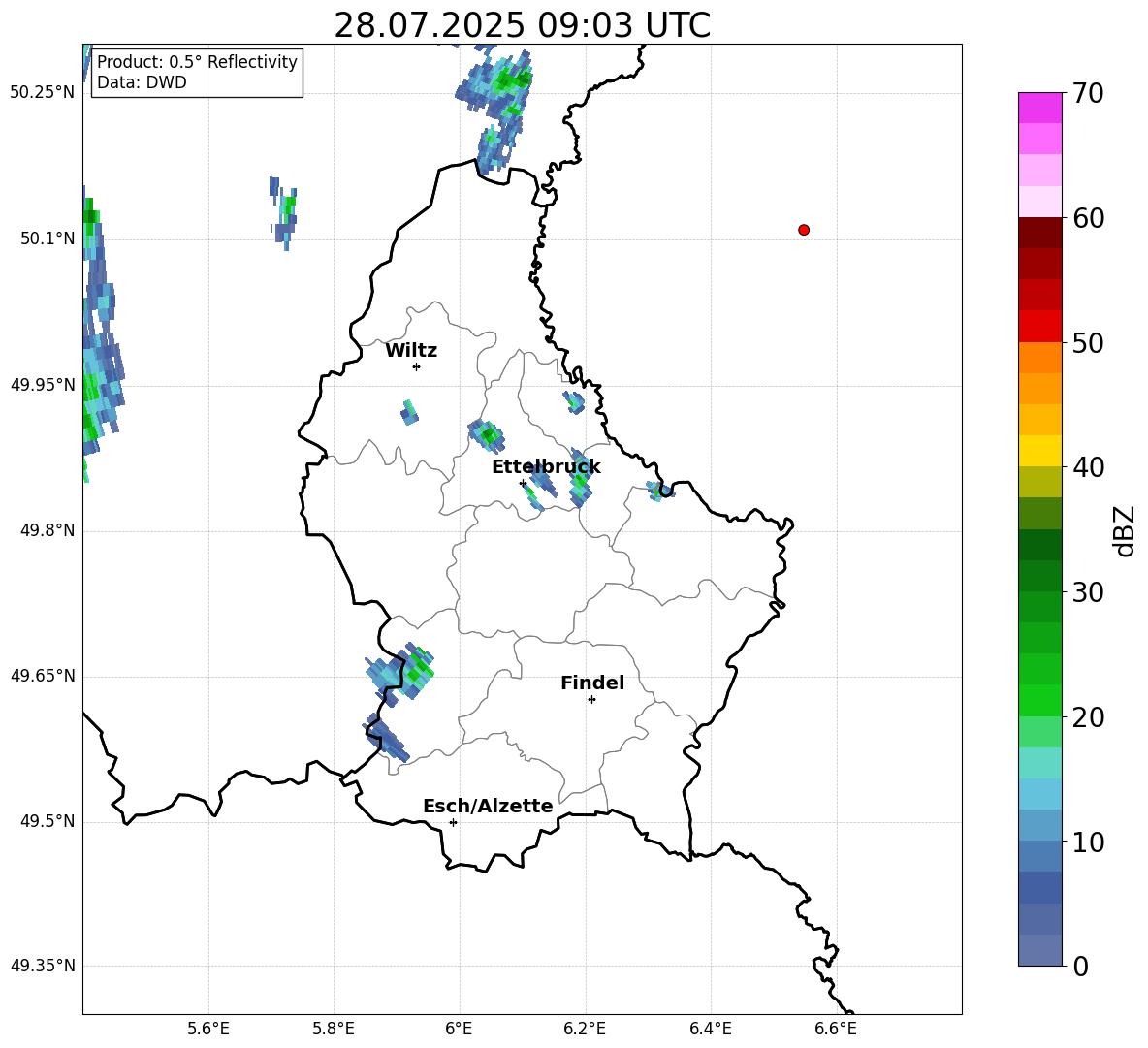Click the 'Data: DWD' text
This screenshot has height=1048, width=1148.
[x=142, y=82]
